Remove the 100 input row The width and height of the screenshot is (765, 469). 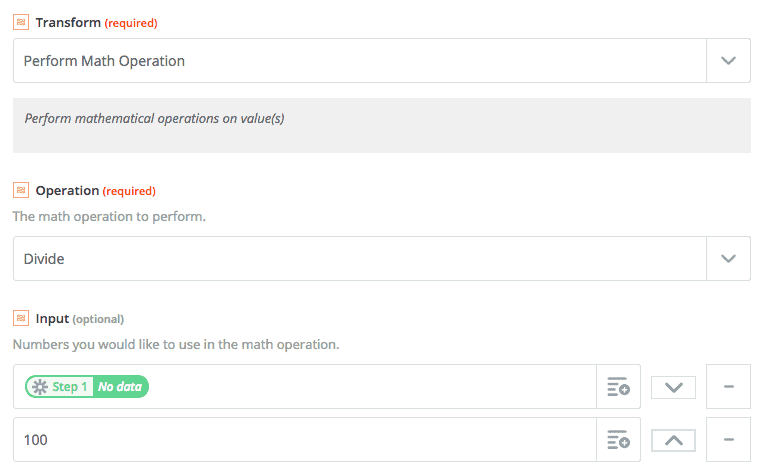click(729, 440)
